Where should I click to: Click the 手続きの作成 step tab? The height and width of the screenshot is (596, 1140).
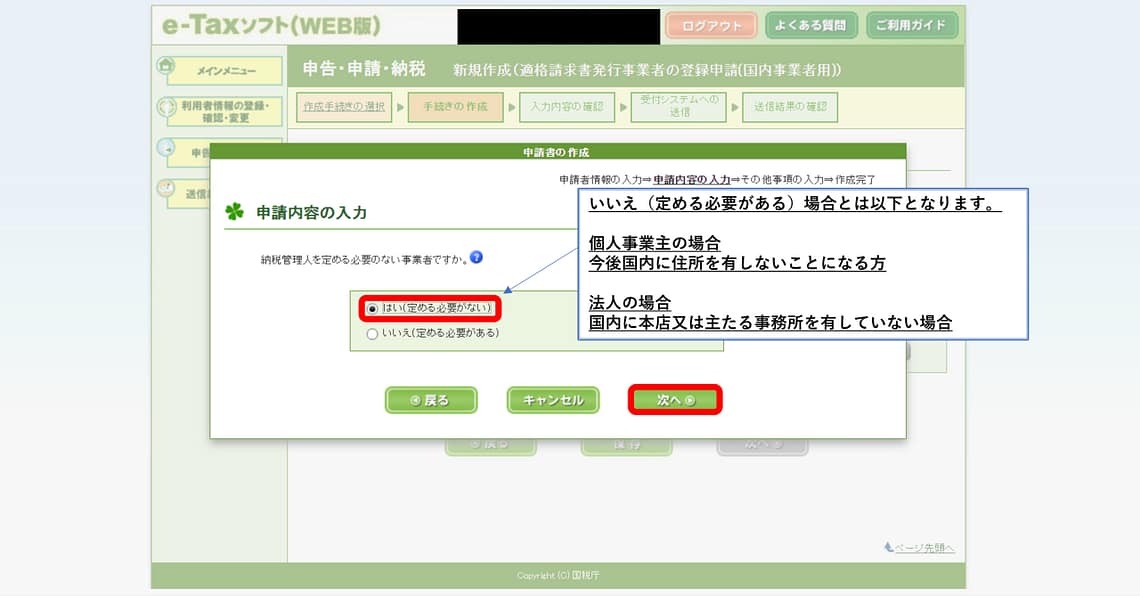455,107
